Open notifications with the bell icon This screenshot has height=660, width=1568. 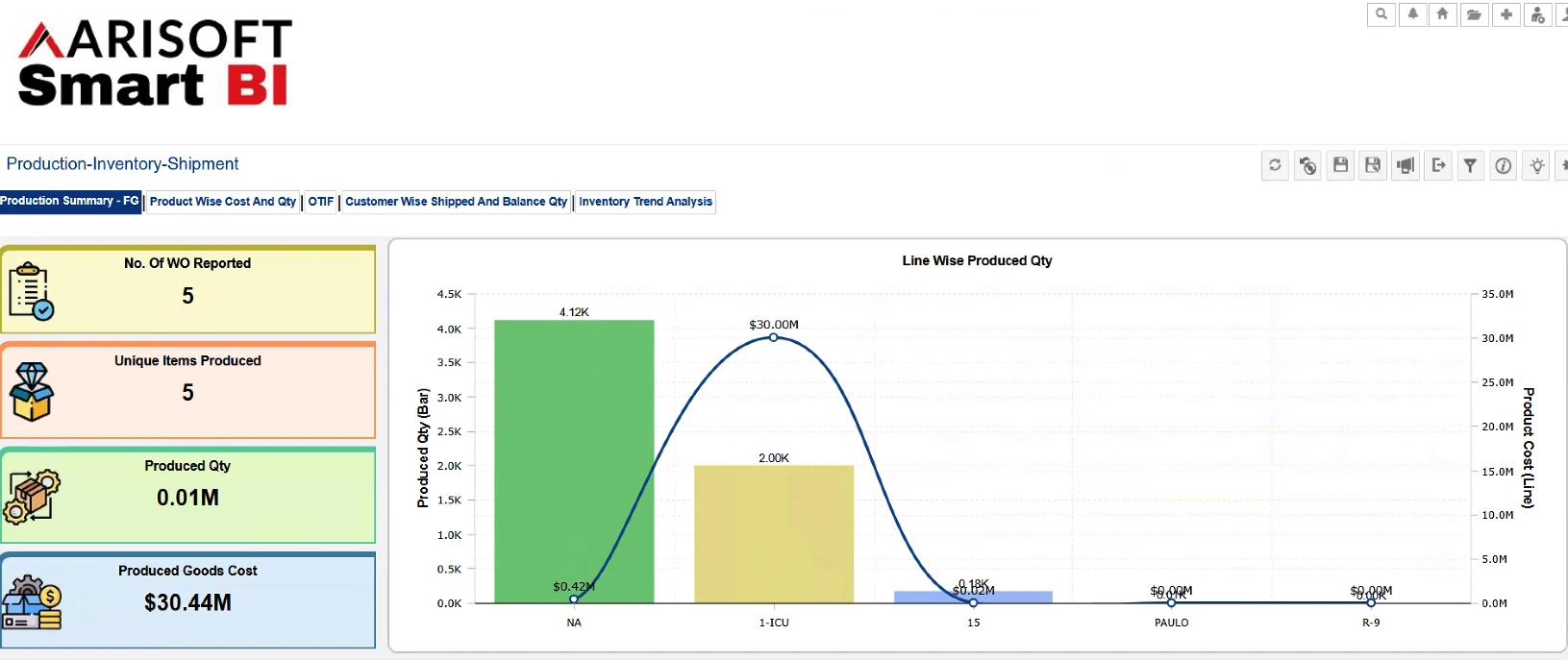pyautogui.click(x=1413, y=14)
